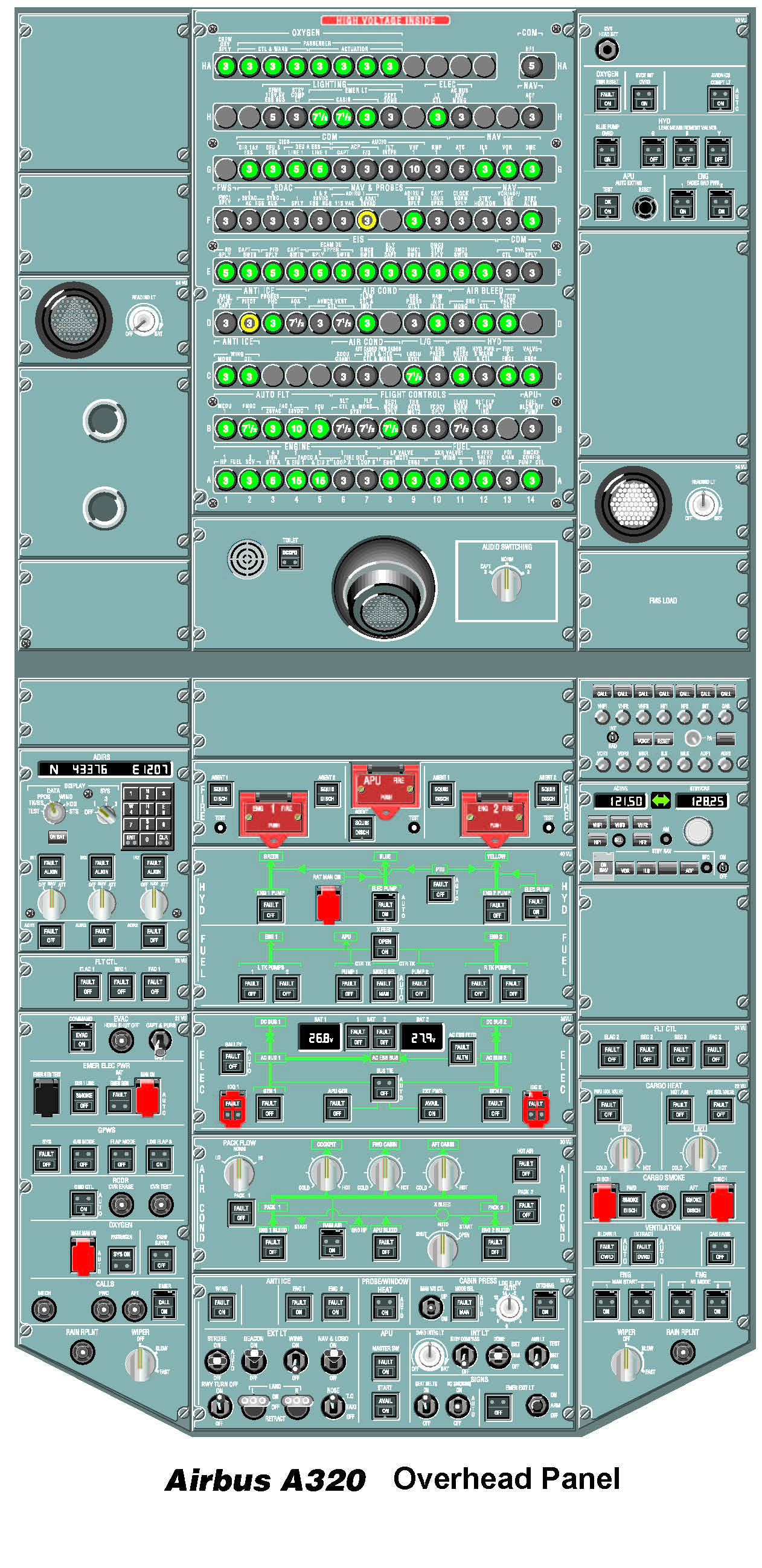The image size is (762, 1568).
Task: Toggle the HYD ENG 1 PUMP pushbutton
Action: tap(271, 910)
